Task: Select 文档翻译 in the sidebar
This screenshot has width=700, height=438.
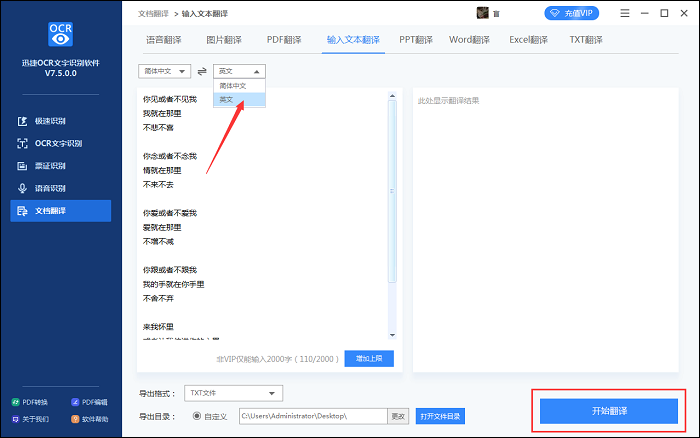Action: tap(61, 211)
